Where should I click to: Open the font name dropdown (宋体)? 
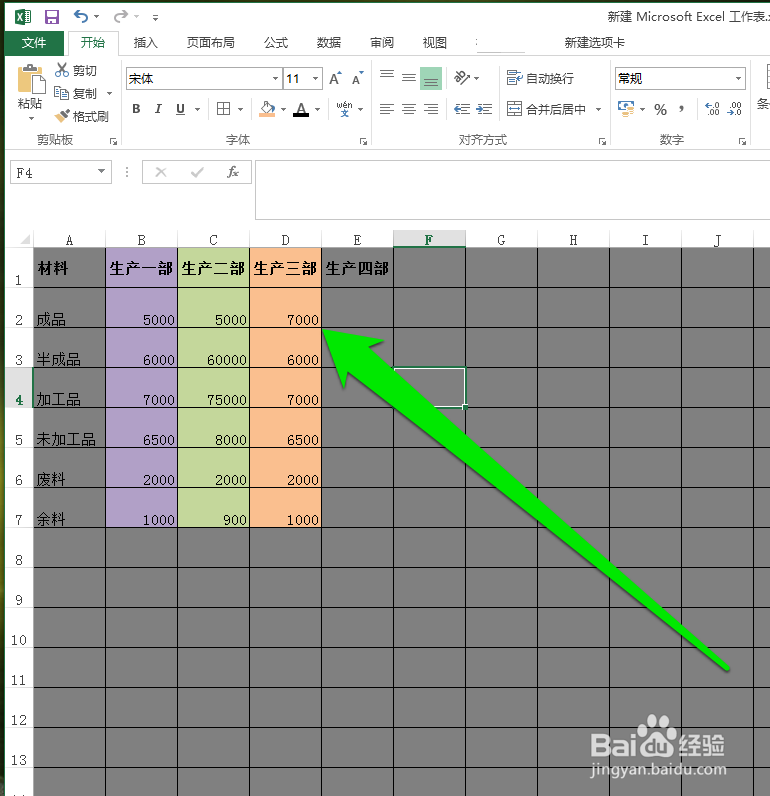point(275,78)
